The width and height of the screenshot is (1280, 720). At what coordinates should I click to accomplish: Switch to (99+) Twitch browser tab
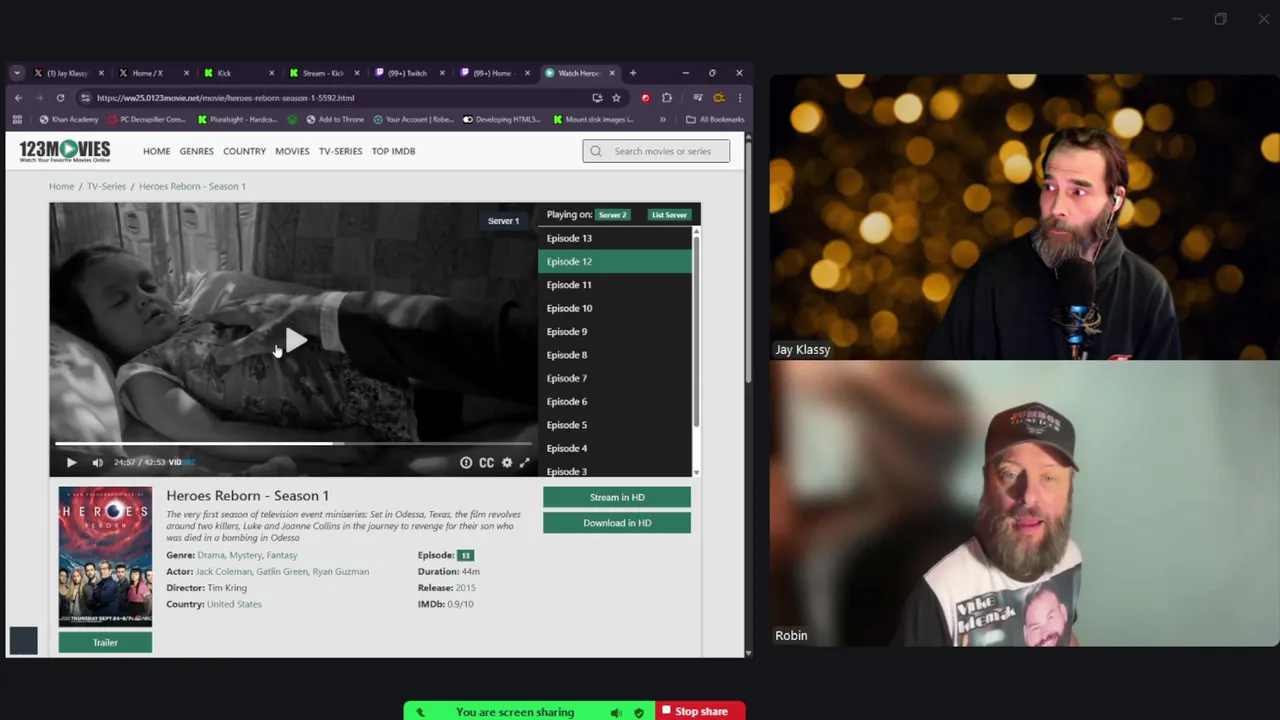pos(407,73)
